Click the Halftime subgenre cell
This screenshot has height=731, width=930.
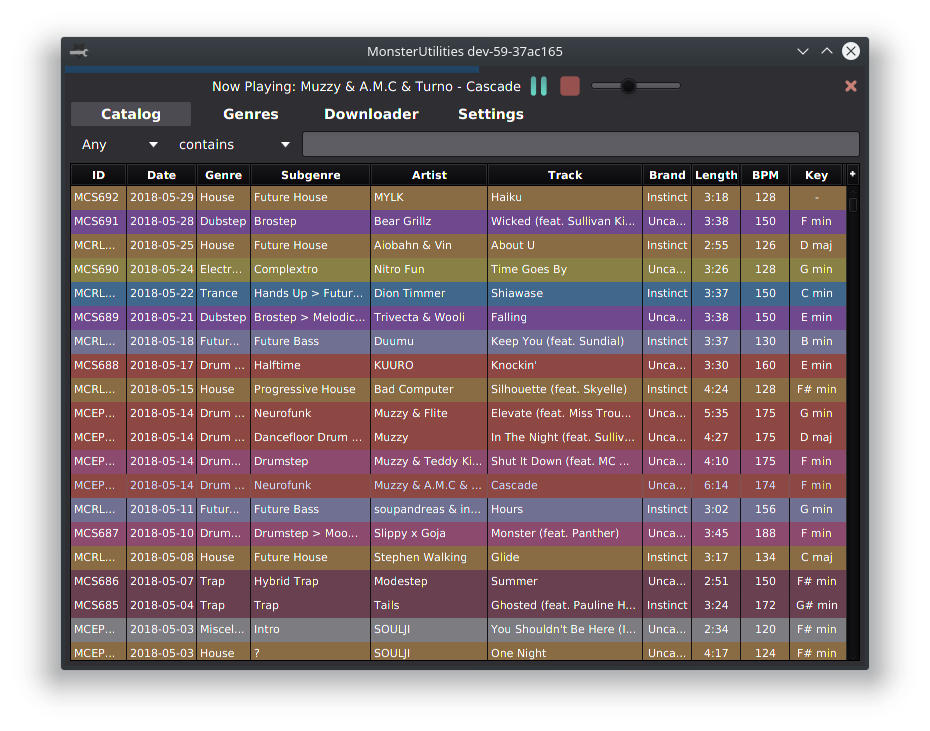pyautogui.click(x=310, y=366)
